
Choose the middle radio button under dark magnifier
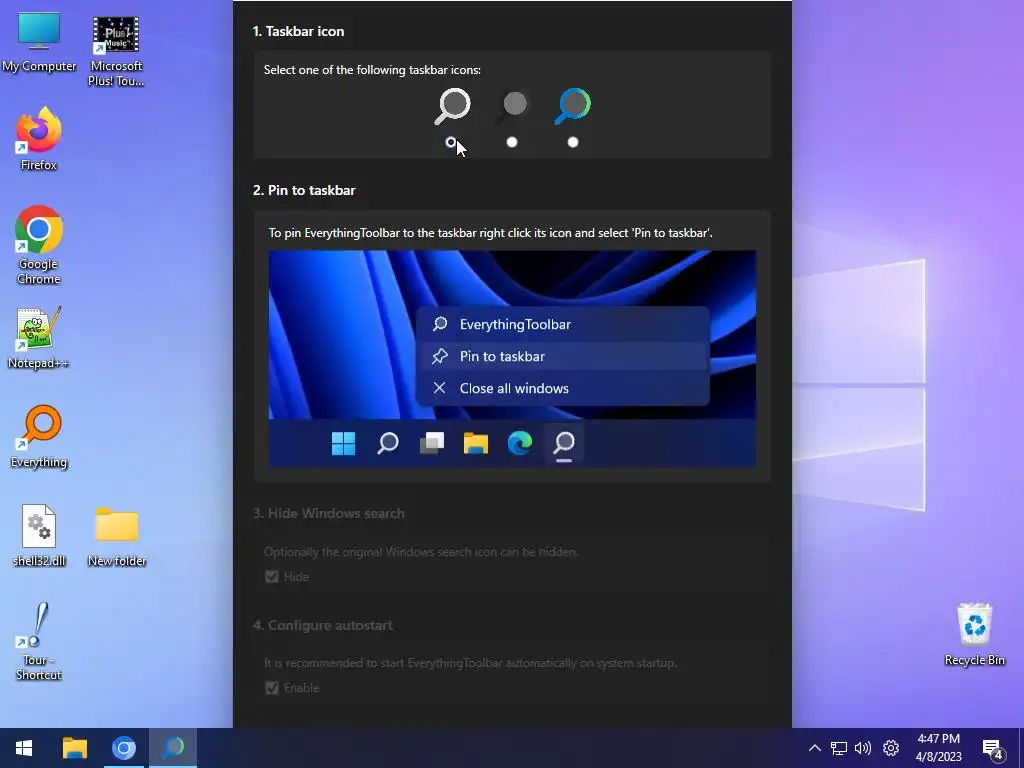point(512,142)
